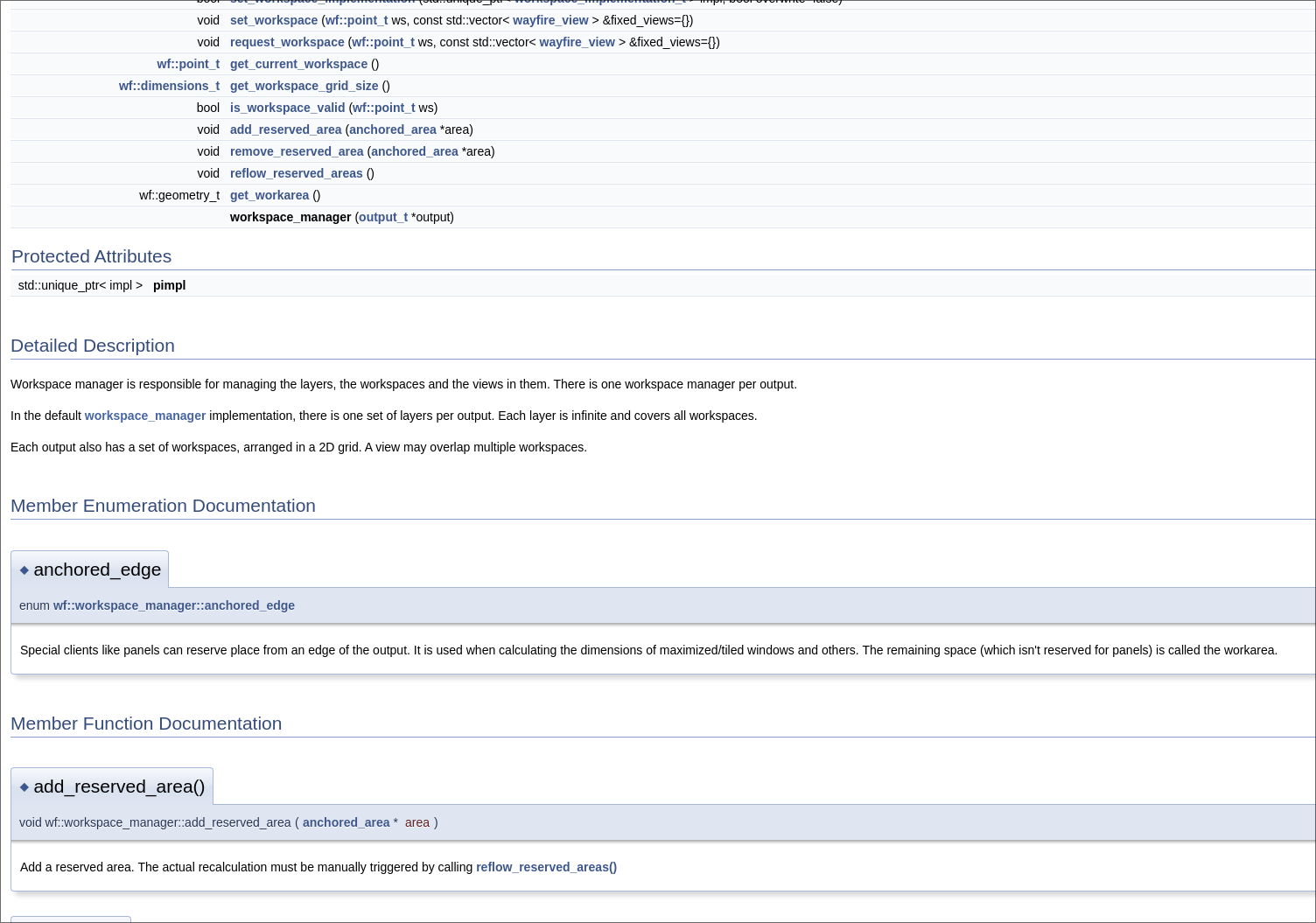The image size is (1316, 923).
Task: Click reflow_reserved_areas() link in add_reserved_area description
Action: (546, 867)
